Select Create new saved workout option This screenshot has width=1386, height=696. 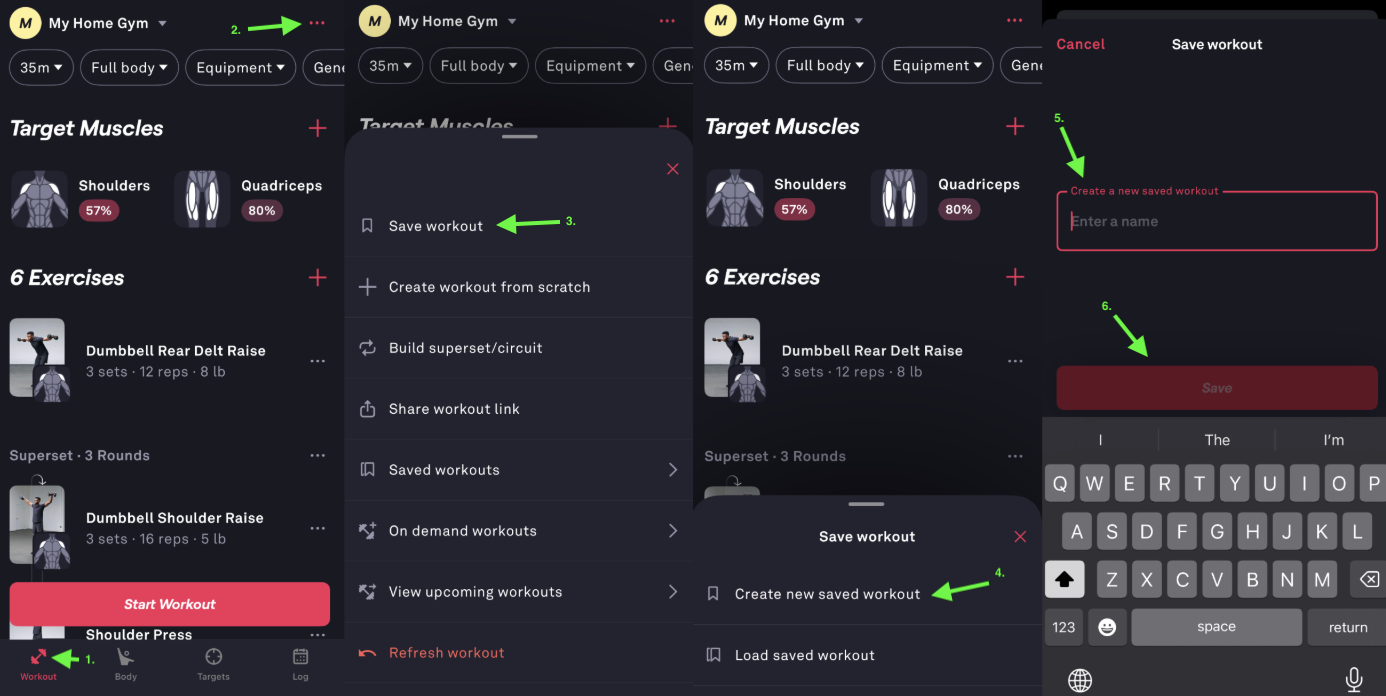point(827,594)
